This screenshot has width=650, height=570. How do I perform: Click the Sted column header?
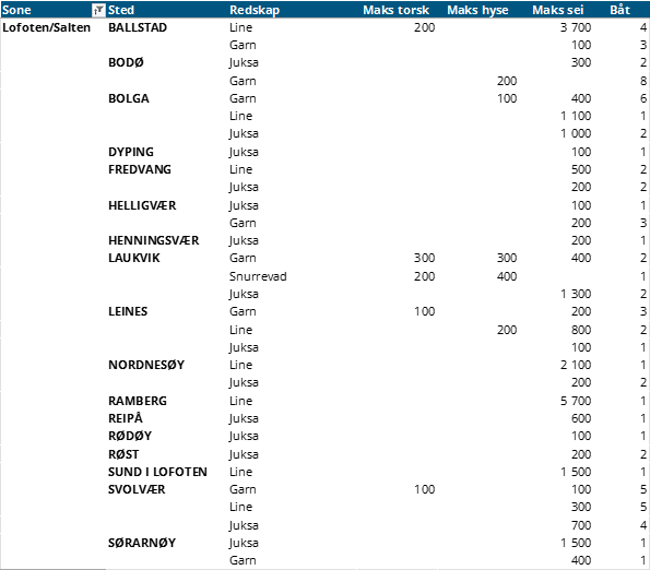(121, 10)
